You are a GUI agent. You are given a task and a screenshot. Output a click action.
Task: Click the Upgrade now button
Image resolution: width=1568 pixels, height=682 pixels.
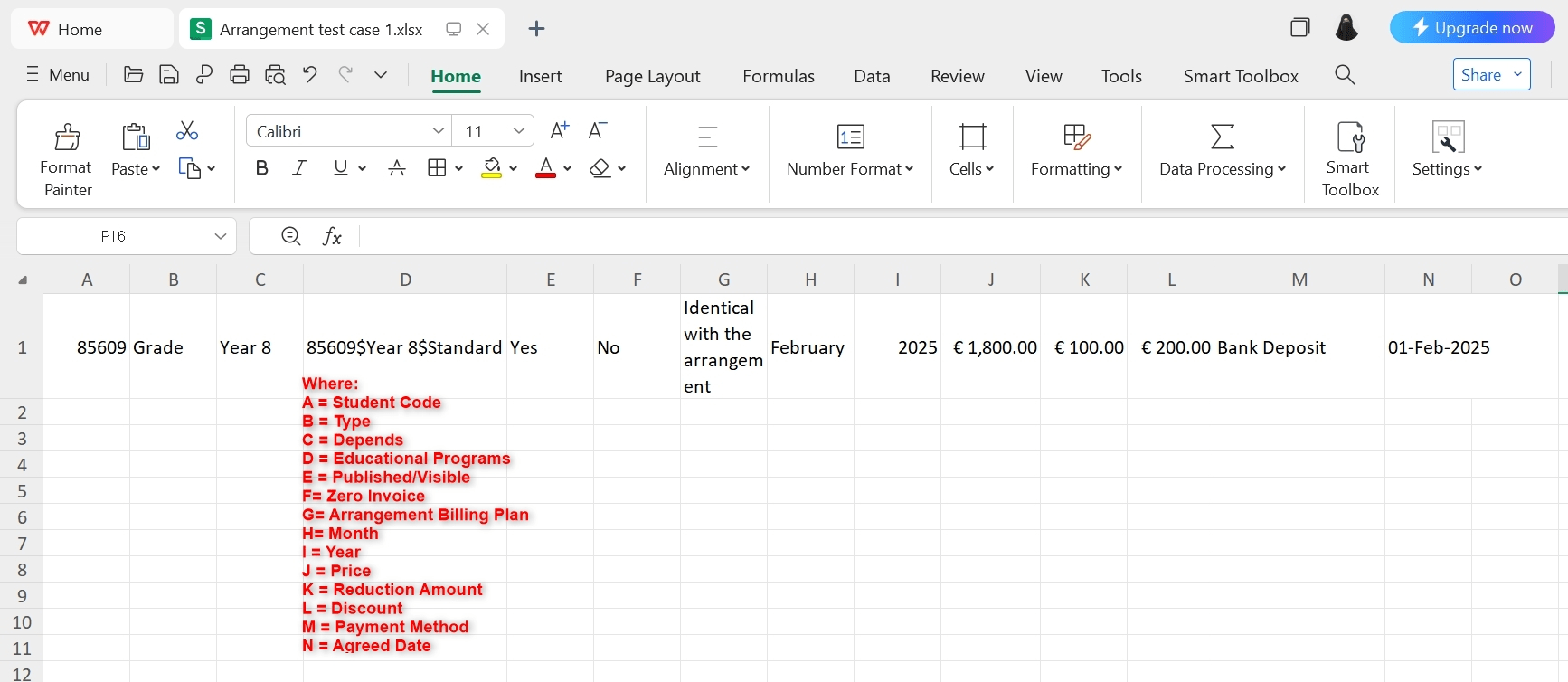[x=1471, y=28]
